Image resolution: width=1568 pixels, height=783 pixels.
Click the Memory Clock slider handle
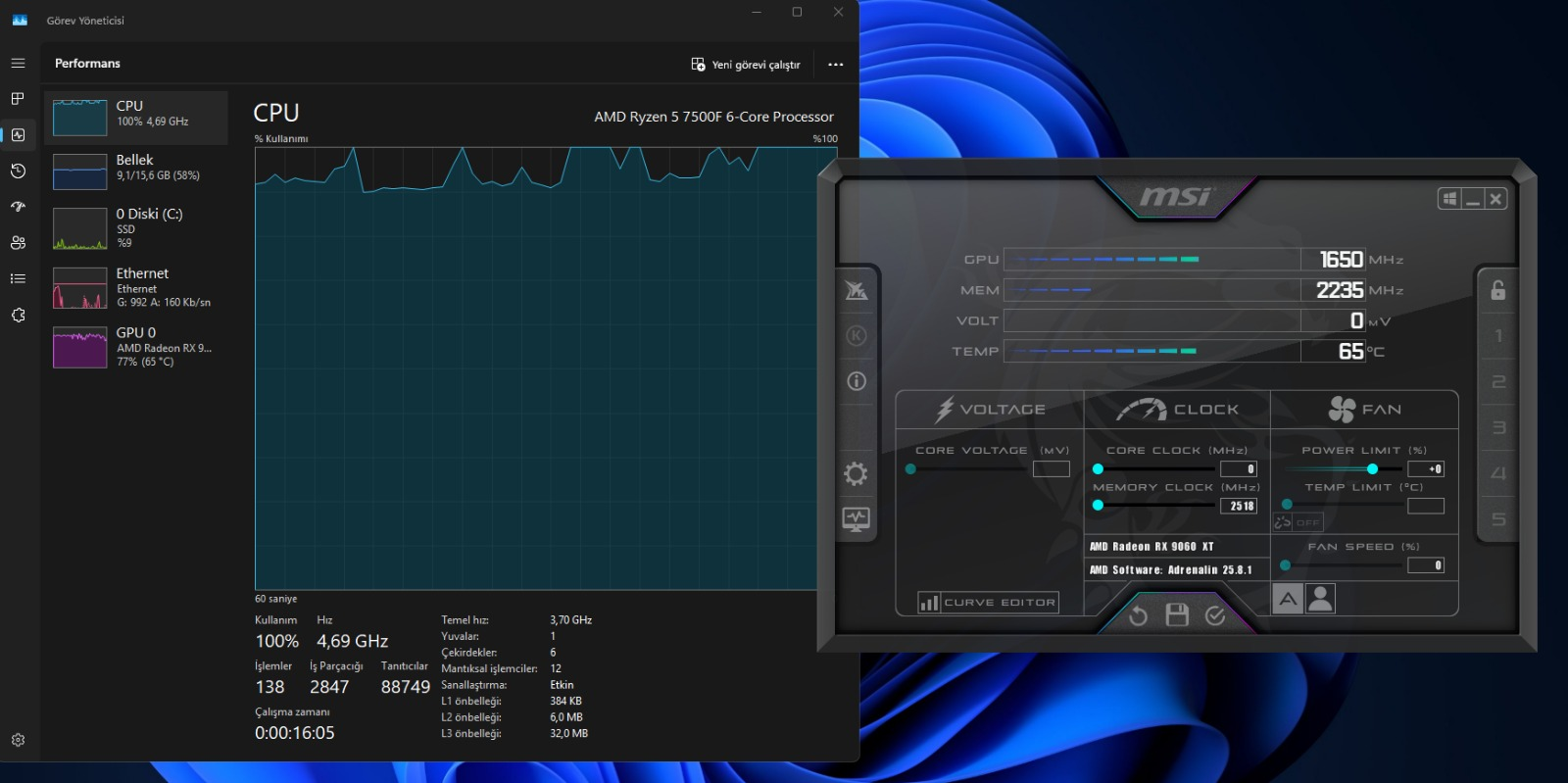1098,506
